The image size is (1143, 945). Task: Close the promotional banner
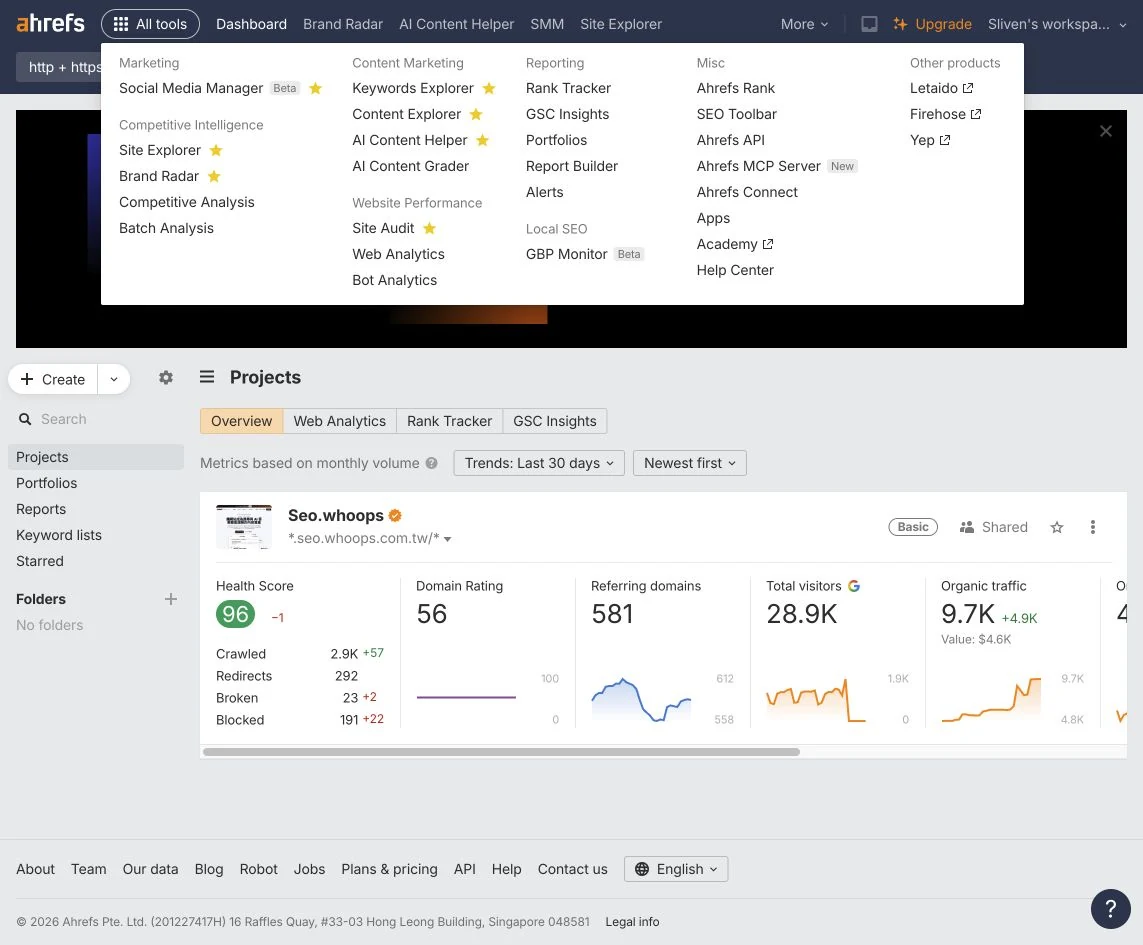[x=1106, y=131]
